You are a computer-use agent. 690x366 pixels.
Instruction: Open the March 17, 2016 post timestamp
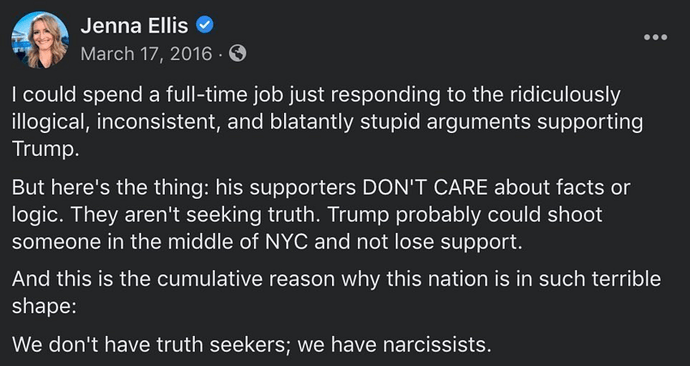(146, 54)
